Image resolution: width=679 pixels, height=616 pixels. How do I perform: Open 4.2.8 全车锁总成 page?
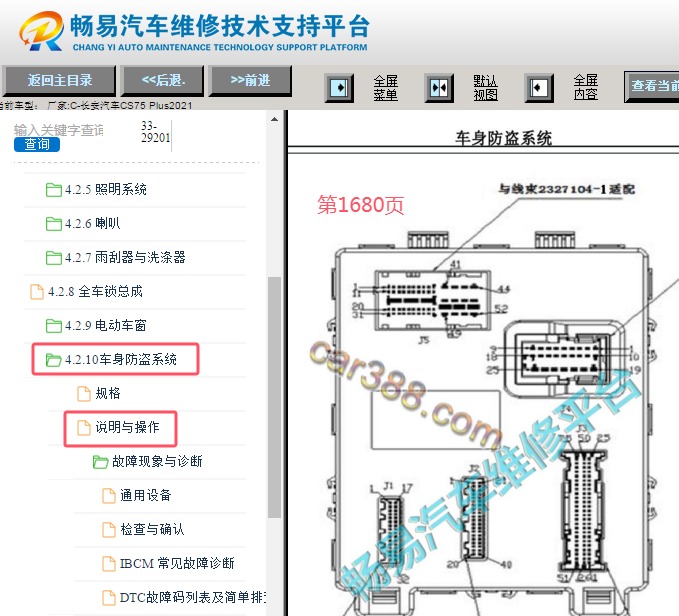(95, 292)
